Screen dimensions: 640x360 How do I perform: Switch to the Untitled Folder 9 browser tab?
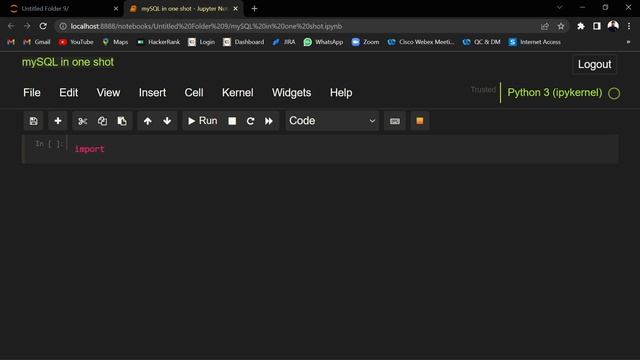click(61, 9)
